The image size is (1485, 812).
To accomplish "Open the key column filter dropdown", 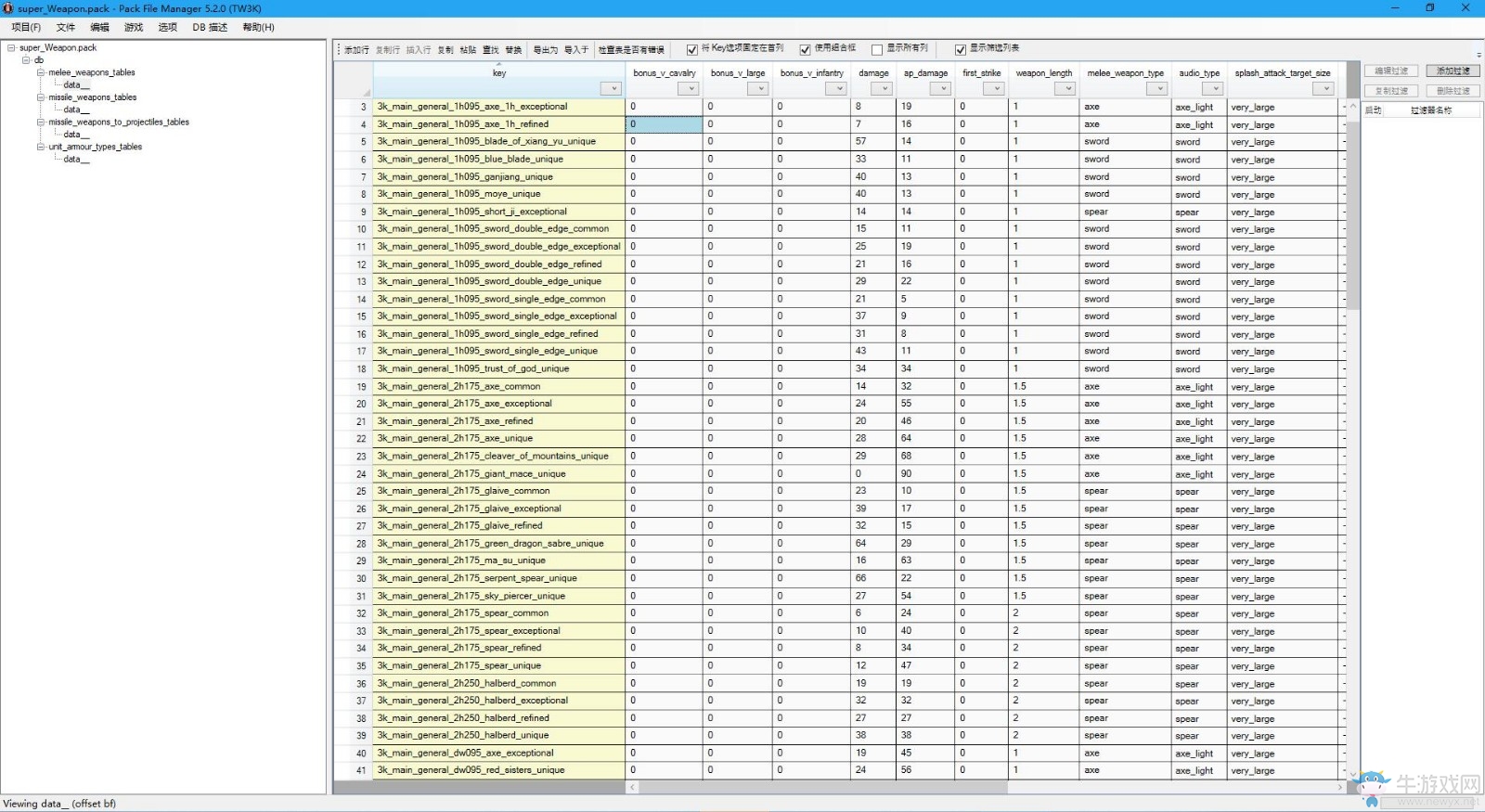I will (611, 89).
